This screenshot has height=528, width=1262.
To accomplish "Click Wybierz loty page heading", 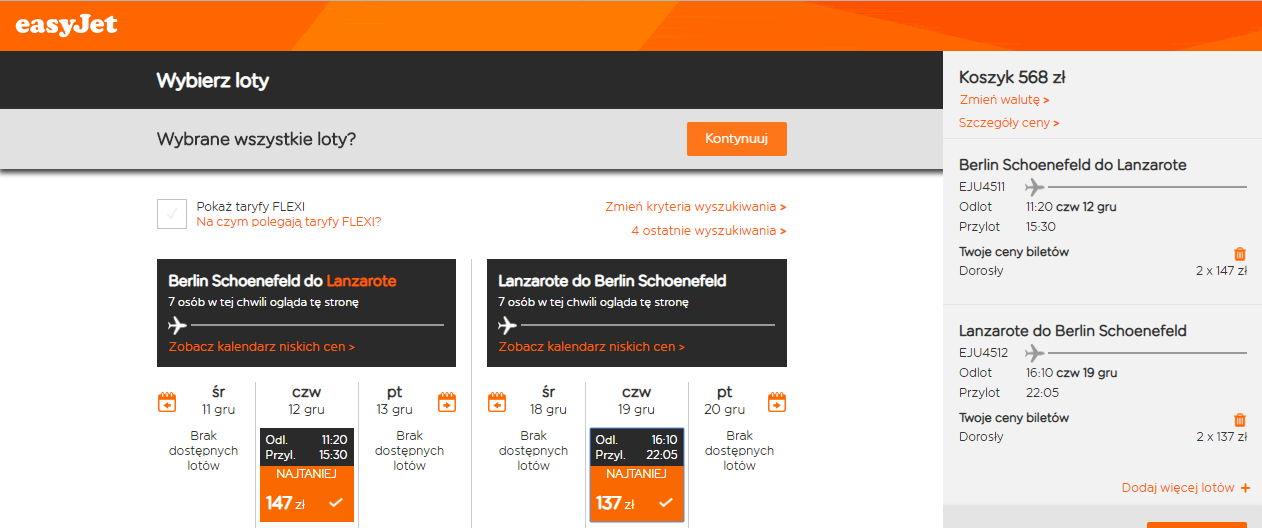I will pyautogui.click(x=213, y=81).
